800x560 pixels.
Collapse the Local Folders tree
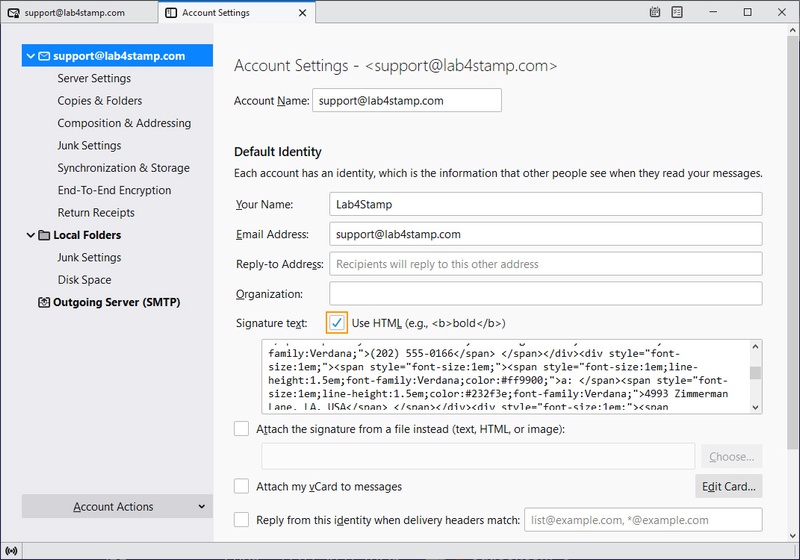click(31, 235)
